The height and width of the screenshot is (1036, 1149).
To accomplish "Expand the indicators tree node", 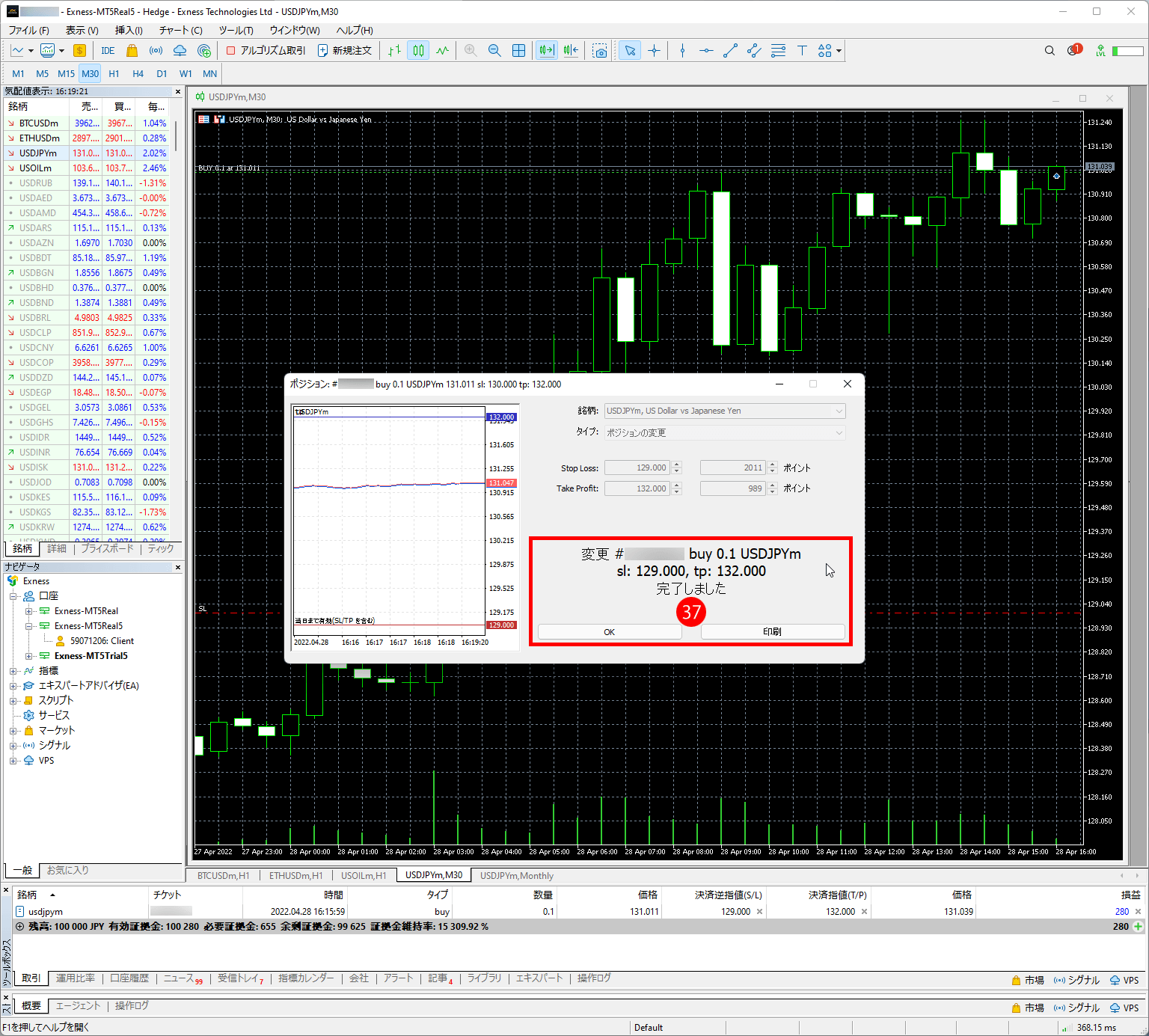I will click(x=13, y=671).
